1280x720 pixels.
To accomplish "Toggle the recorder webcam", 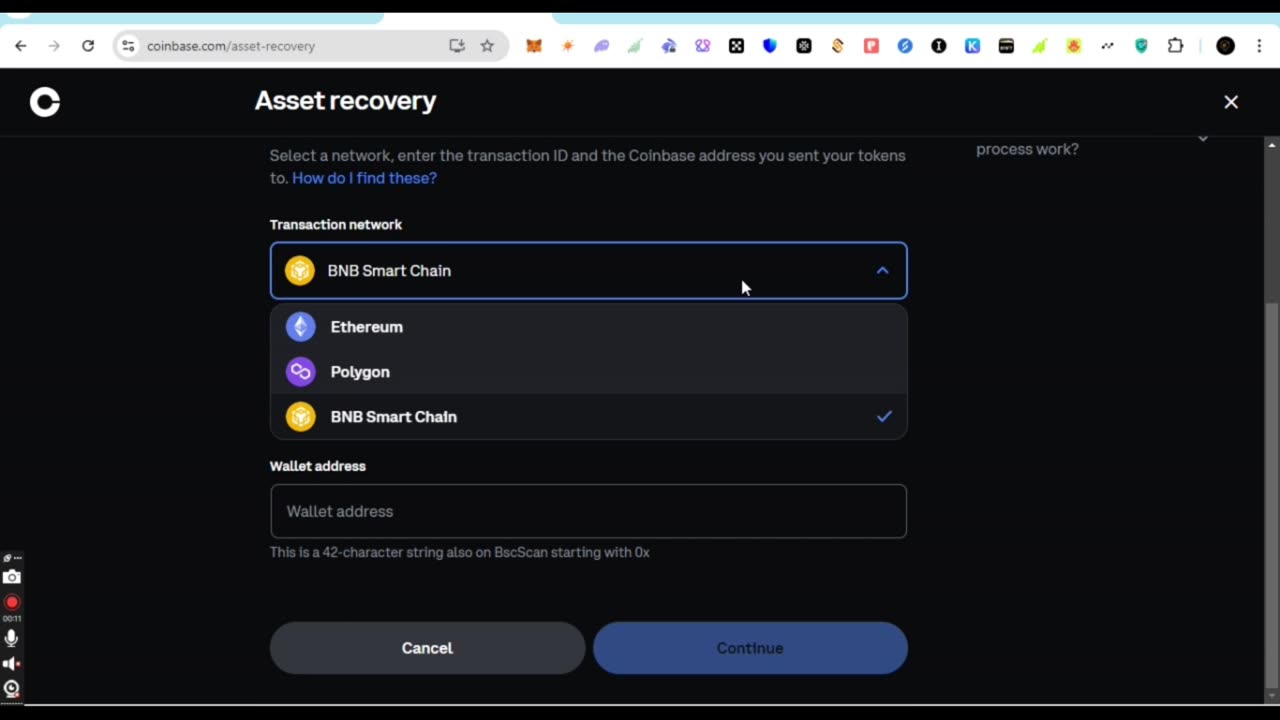I will pos(12,688).
